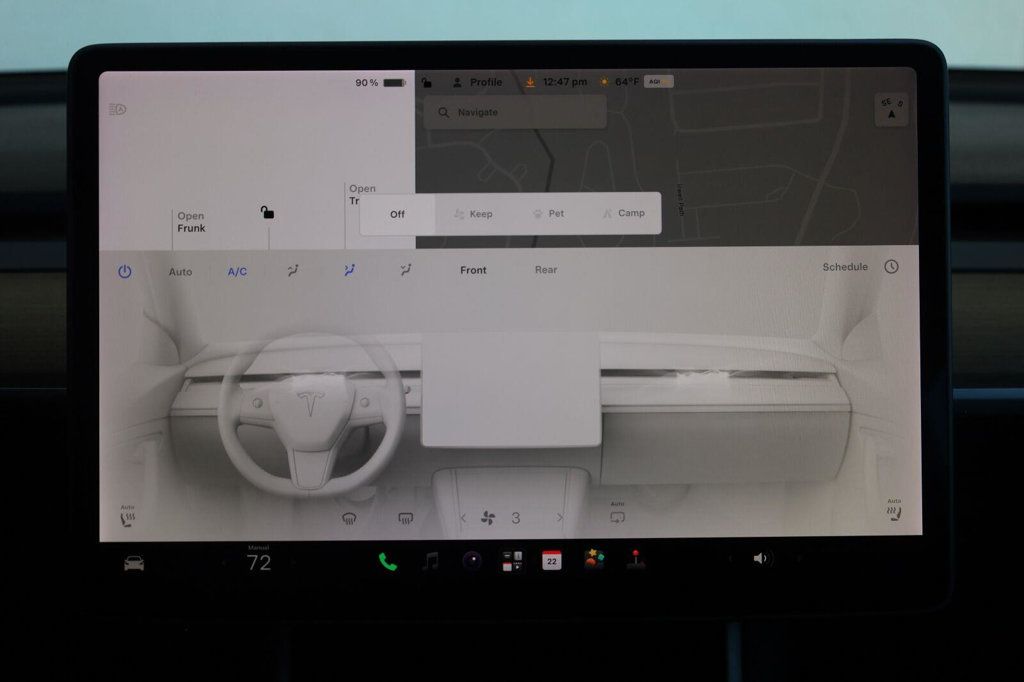Decrease fan speed with left arrow

pyautogui.click(x=462, y=518)
